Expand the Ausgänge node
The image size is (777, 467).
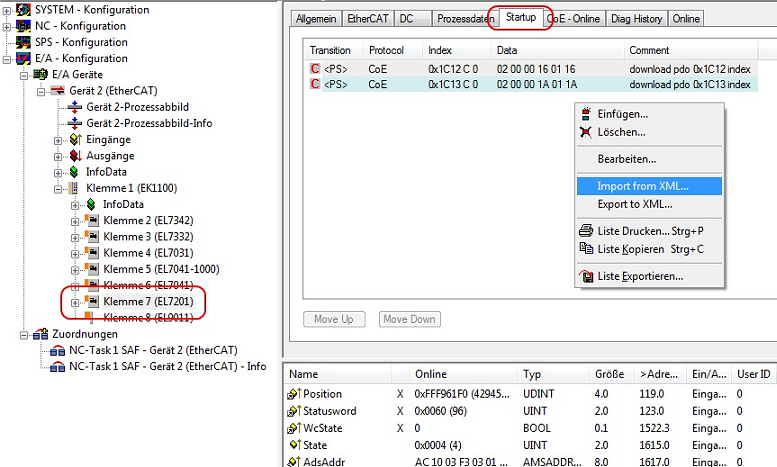pyautogui.click(x=58, y=157)
